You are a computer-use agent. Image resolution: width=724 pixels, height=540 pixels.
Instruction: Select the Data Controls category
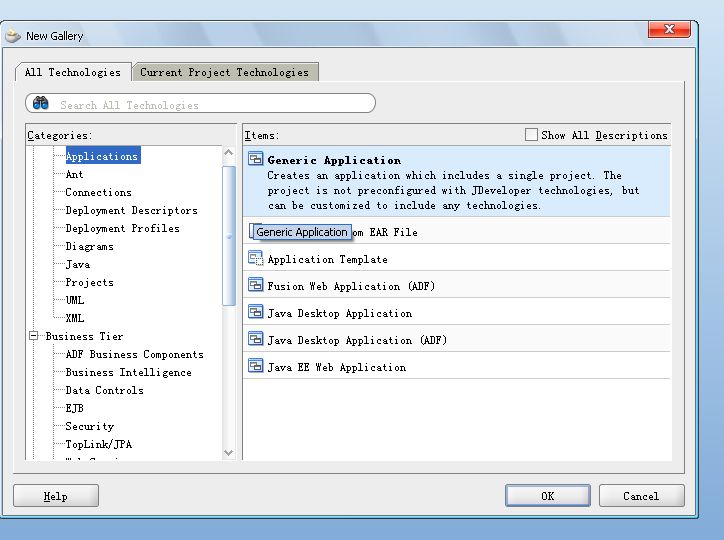[104, 390]
